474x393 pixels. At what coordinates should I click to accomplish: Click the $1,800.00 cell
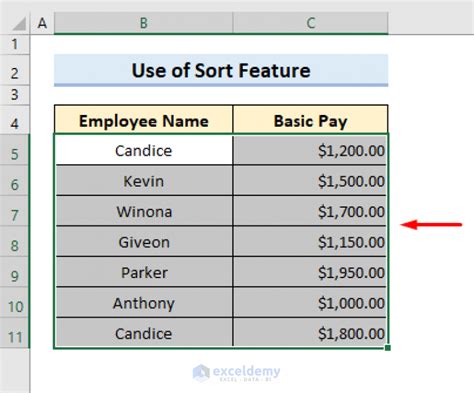[x=310, y=333]
